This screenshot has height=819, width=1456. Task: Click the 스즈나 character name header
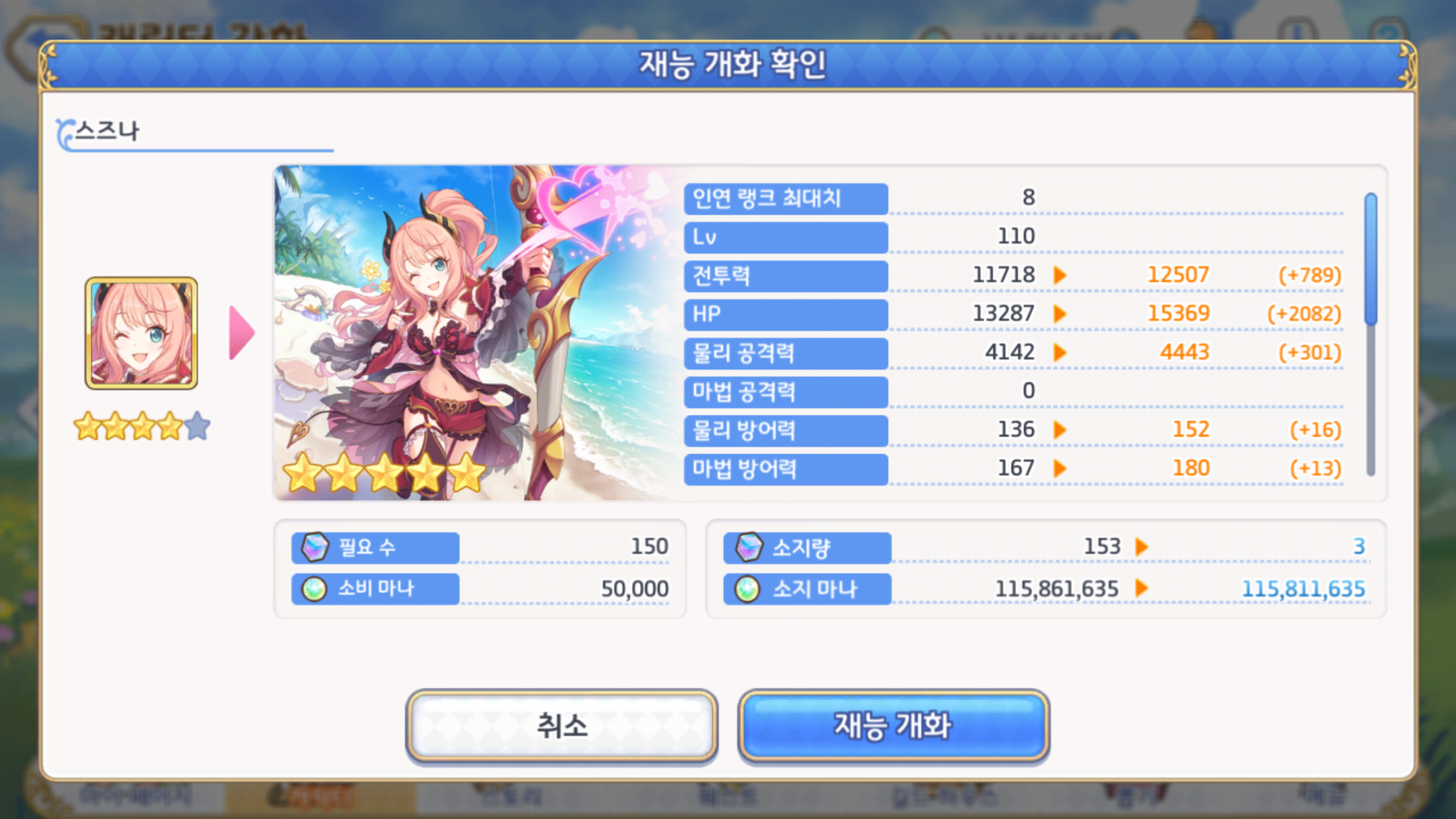point(107,131)
